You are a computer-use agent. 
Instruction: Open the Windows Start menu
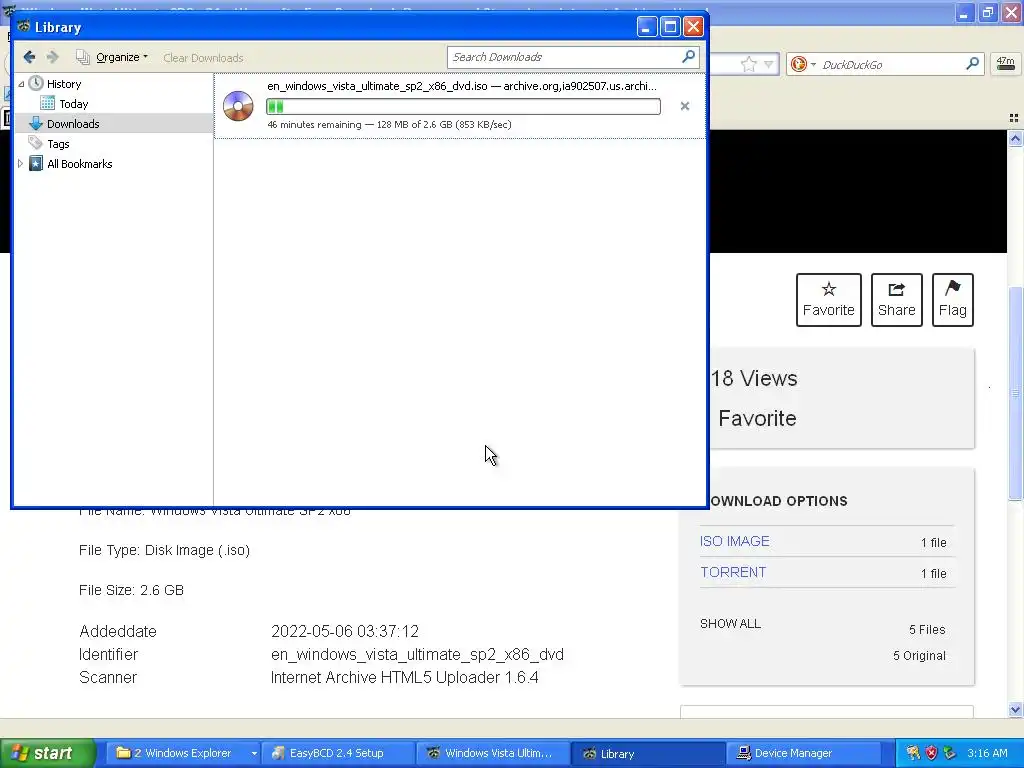(46, 753)
